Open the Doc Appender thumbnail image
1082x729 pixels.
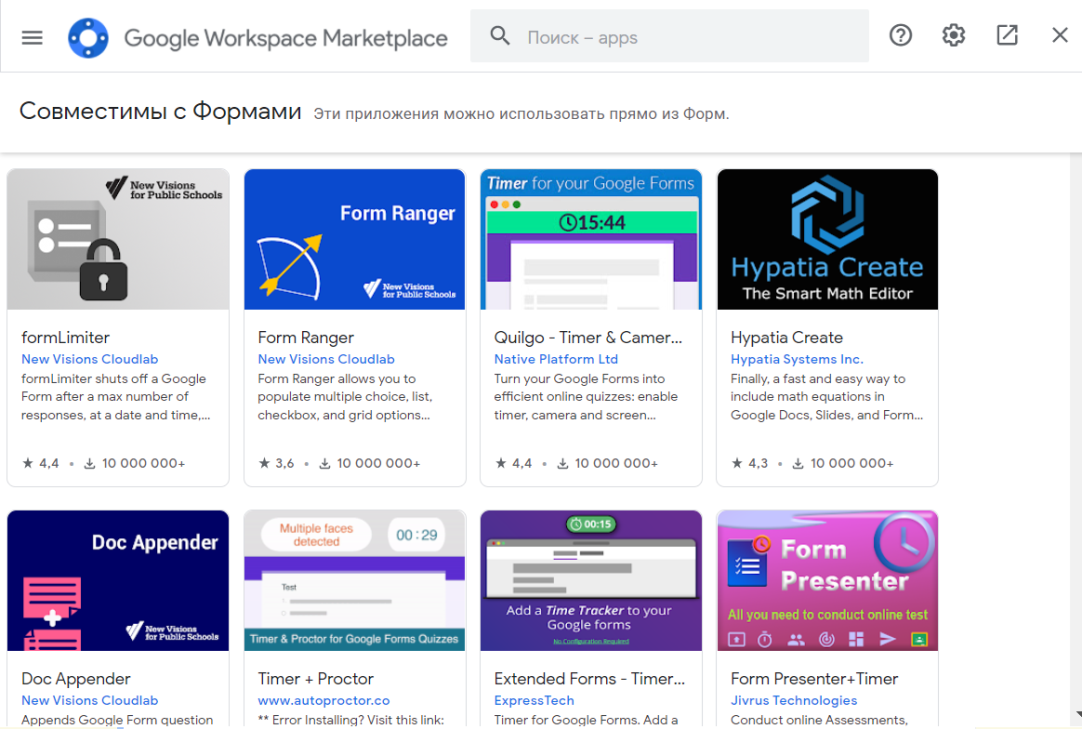click(x=118, y=581)
